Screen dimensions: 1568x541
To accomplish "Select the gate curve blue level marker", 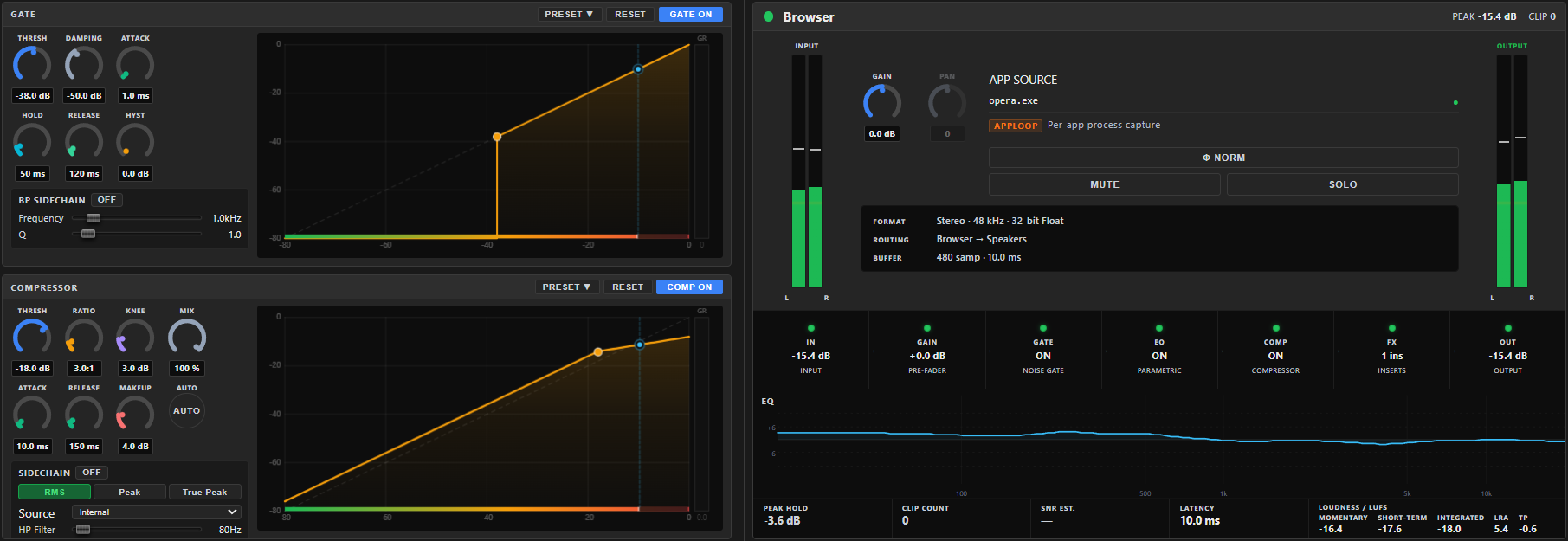I will click(x=638, y=68).
